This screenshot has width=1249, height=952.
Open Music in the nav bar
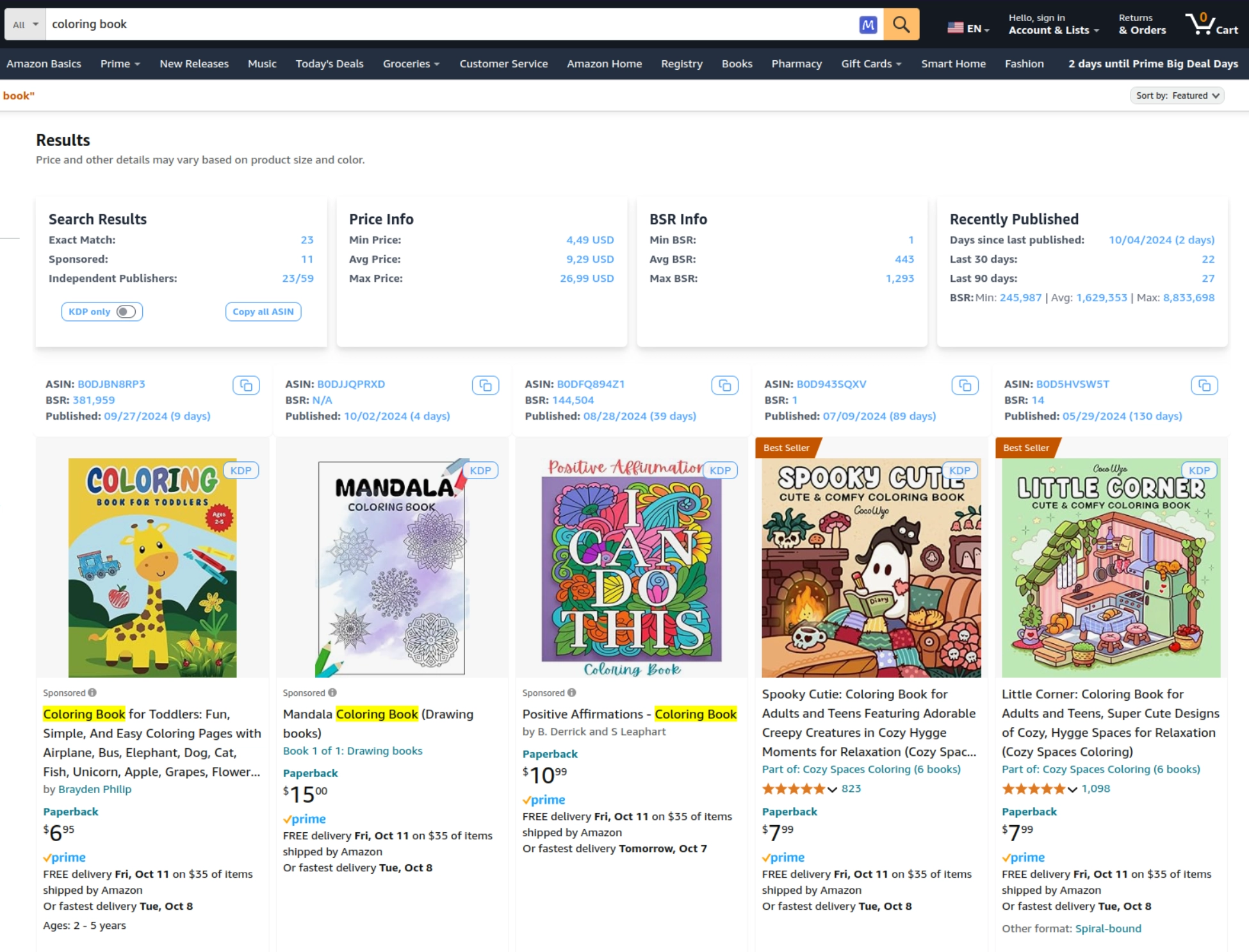262,63
